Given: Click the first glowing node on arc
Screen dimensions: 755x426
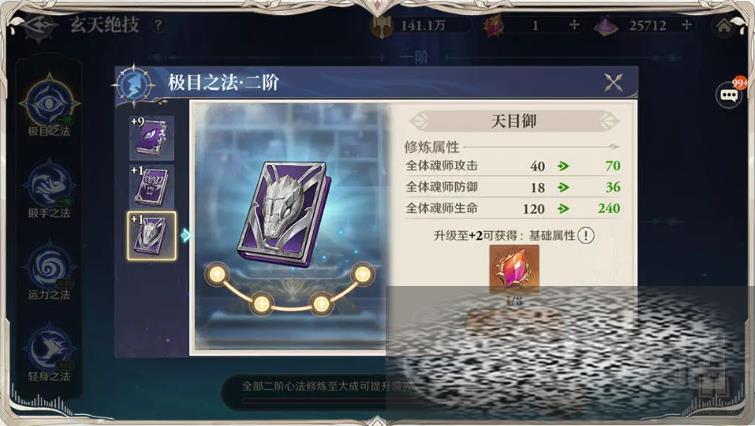Looking at the screenshot, I should (x=217, y=274).
